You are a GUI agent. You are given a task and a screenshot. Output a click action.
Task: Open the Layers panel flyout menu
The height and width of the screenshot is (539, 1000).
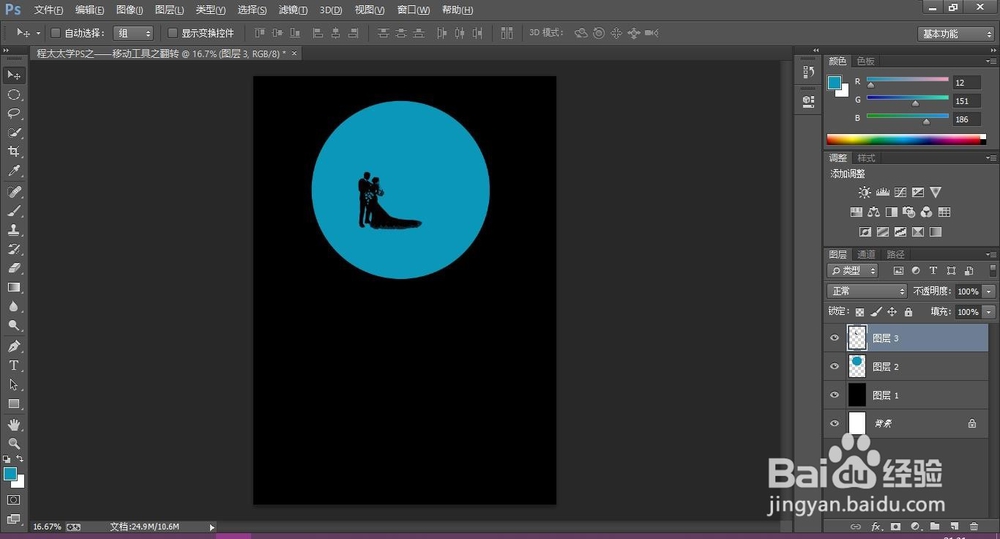click(990, 254)
